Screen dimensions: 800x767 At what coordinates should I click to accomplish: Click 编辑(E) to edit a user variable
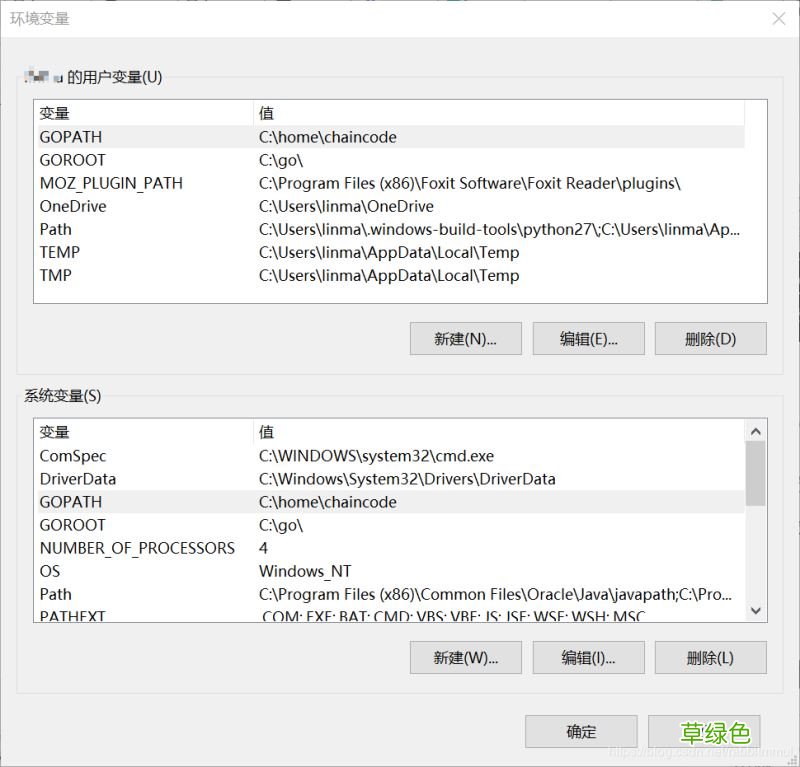[x=588, y=338]
